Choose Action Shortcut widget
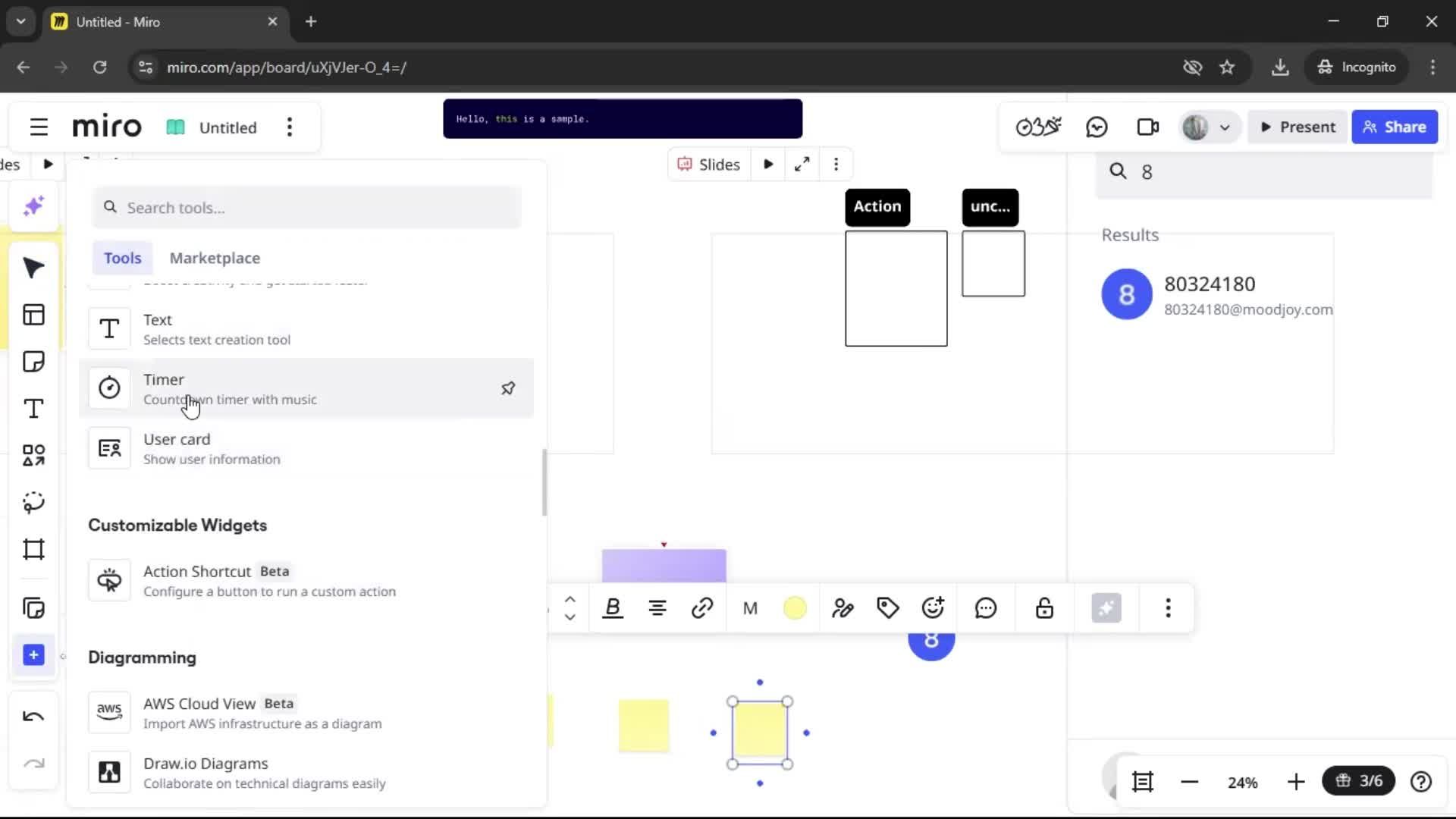The height and width of the screenshot is (819, 1456). pyautogui.click(x=306, y=581)
